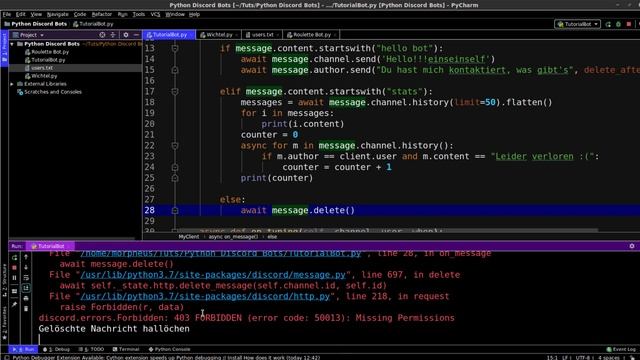Stop process with the red toolbar square
Viewport: 640px width, 360px height.
pyautogui.click(x=629, y=24)
